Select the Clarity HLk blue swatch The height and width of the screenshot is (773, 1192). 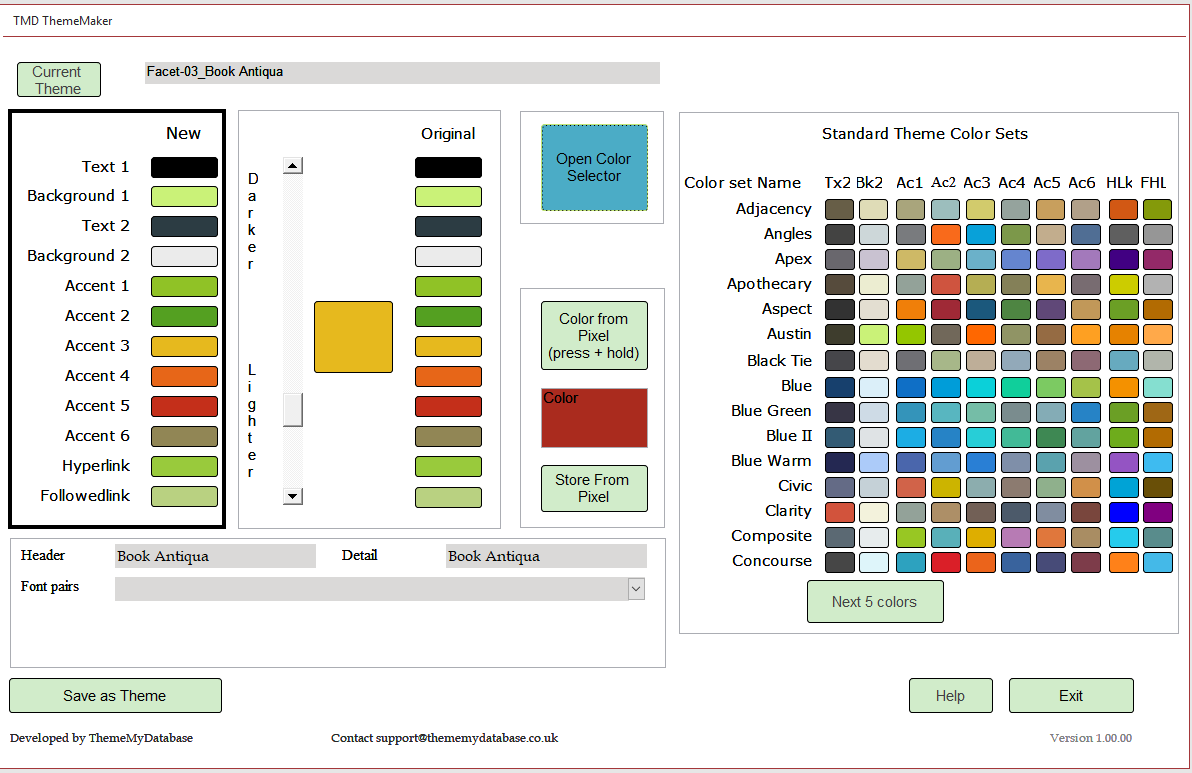[x=1123, y=511]
